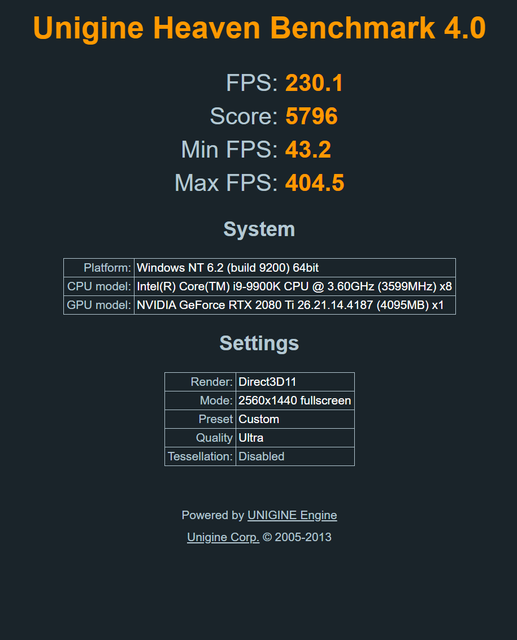Select the 2560x1440 fullscreen mode value

[295, 401]
